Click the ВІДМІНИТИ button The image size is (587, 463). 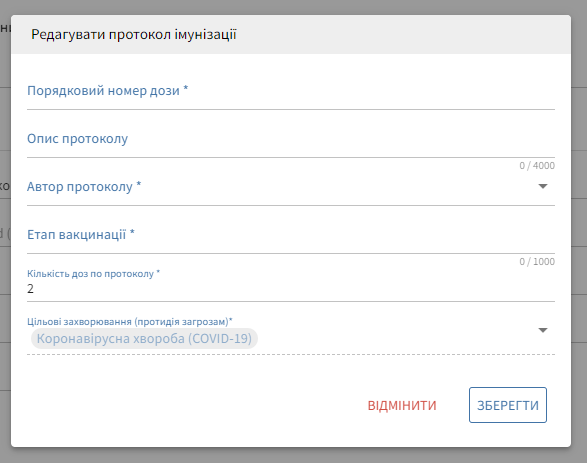402,405
